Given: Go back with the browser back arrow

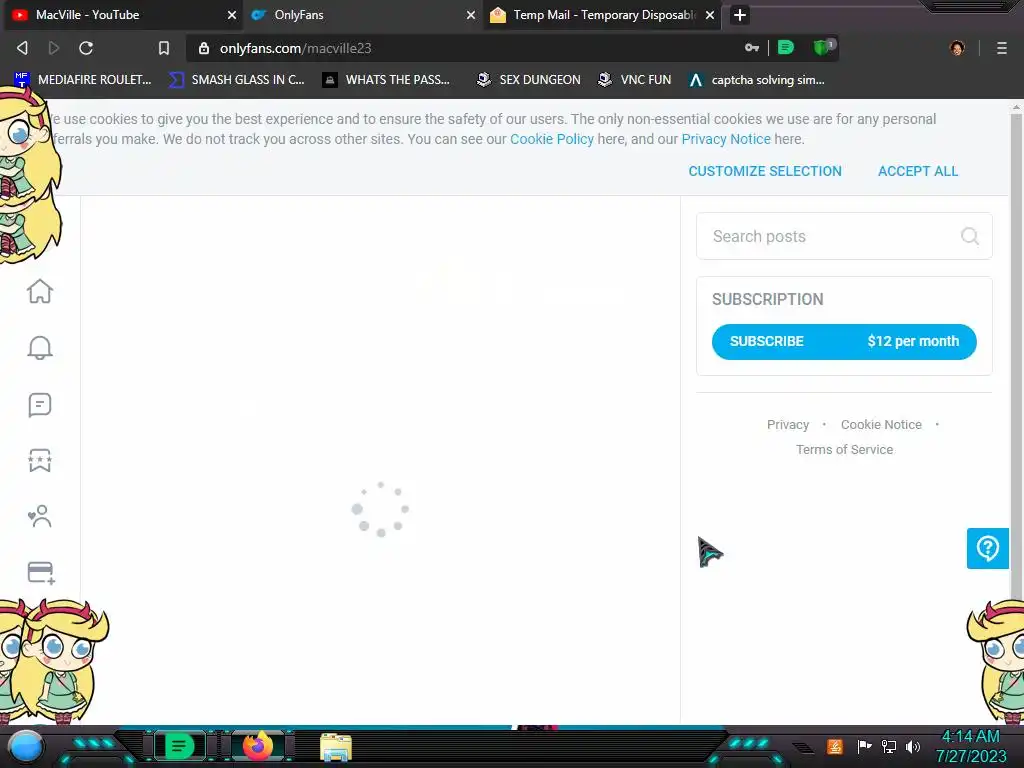Looking at the screenshot, I should [x=22, y=48].
